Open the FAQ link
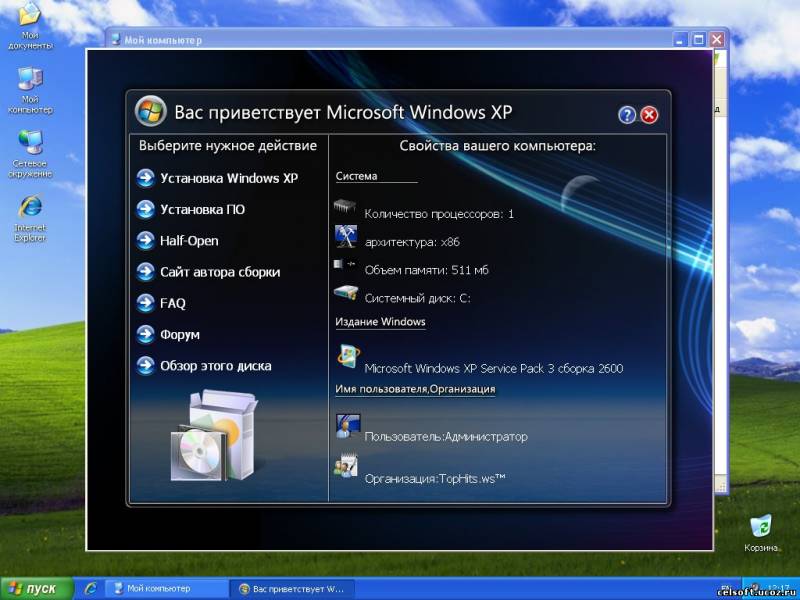Viewport: 800px width, 600px height. coord(172,303)
